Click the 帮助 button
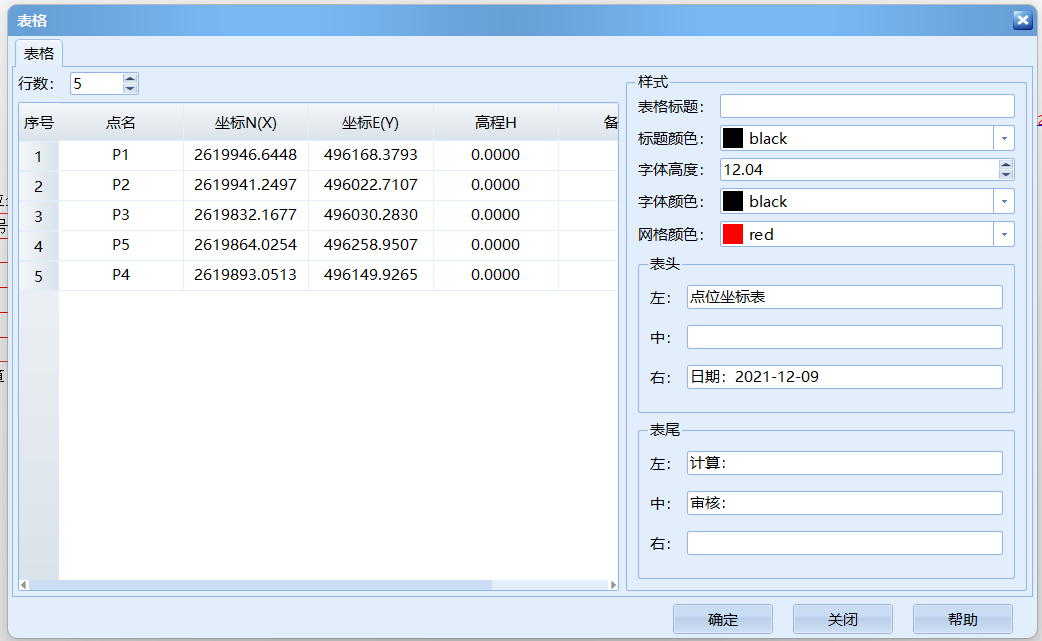Screen dimensions: 1042x641 click(x=962, y=619)
